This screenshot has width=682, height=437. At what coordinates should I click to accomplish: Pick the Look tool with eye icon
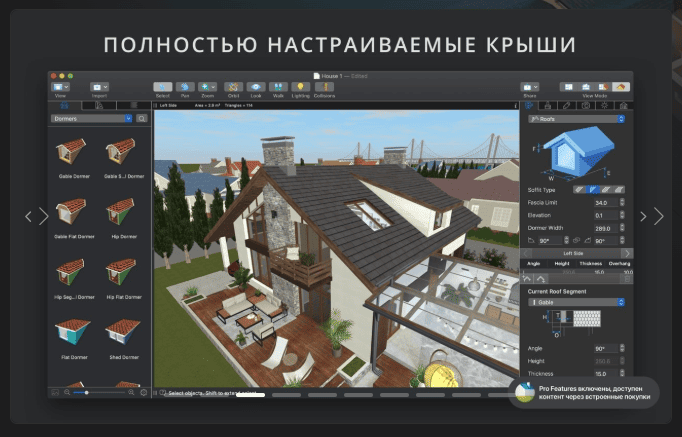pos(256,87)
